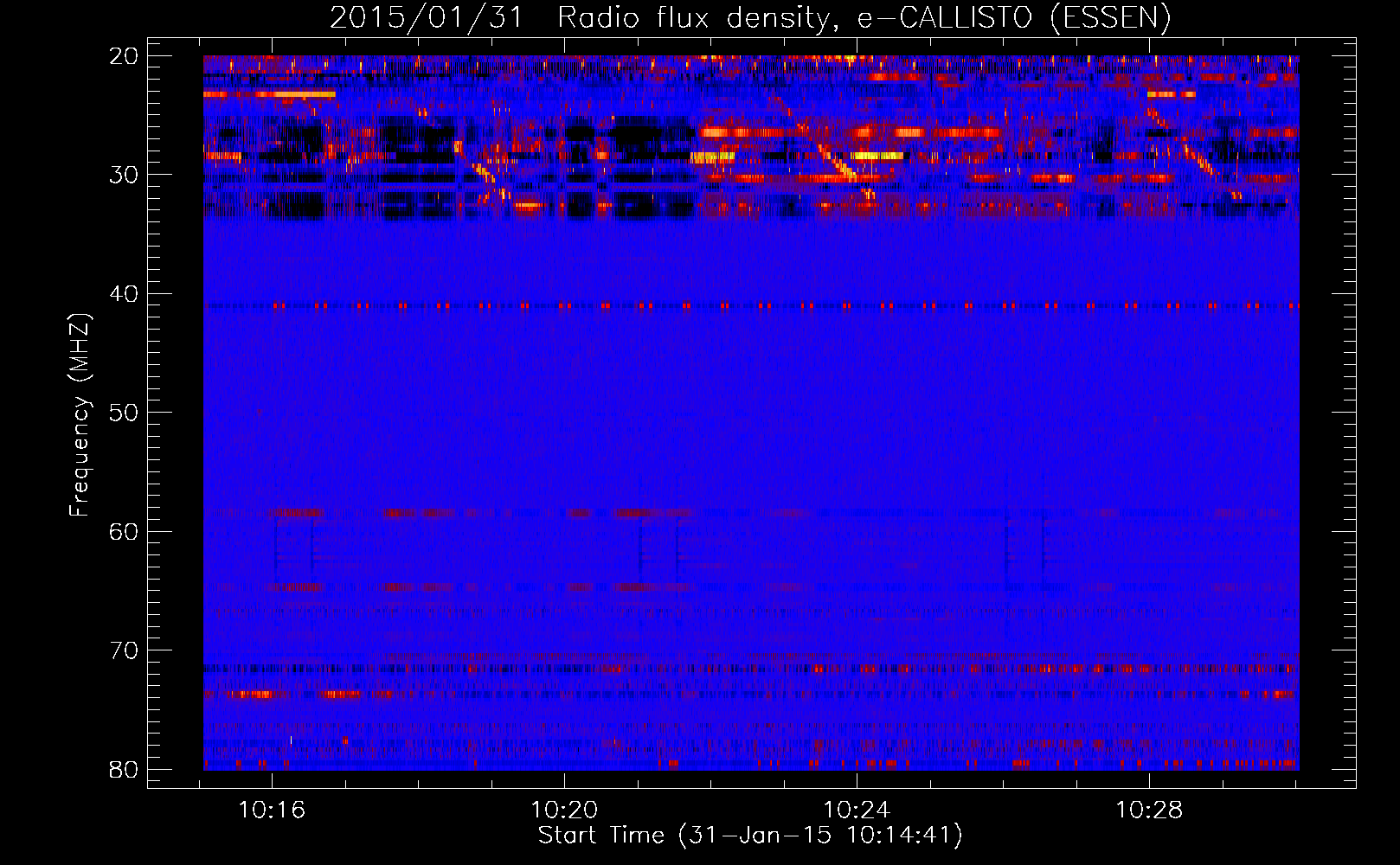Click the Start Time axis caption
Viewport: 1400px width, 865px height.
750,836
